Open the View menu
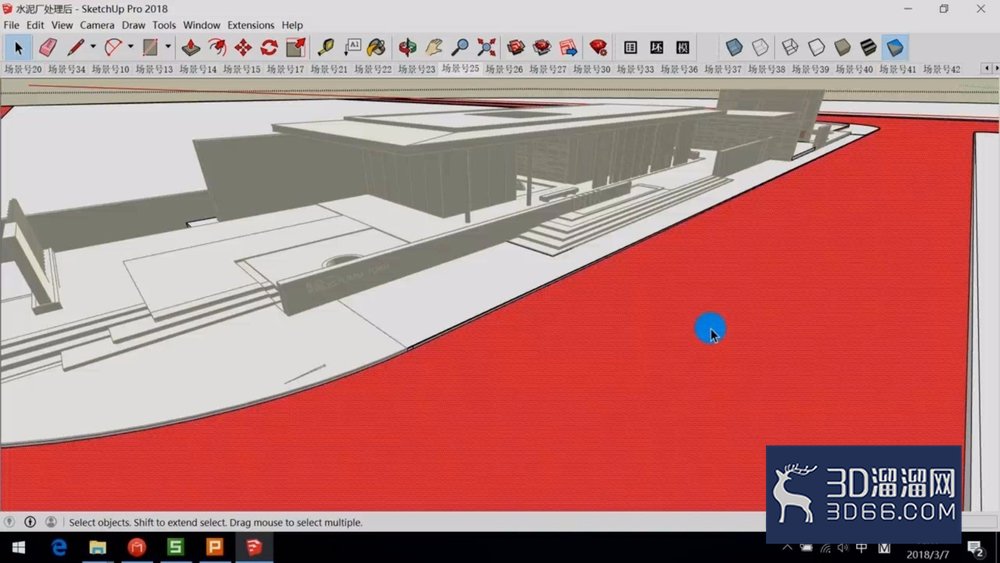 [62, 25]
